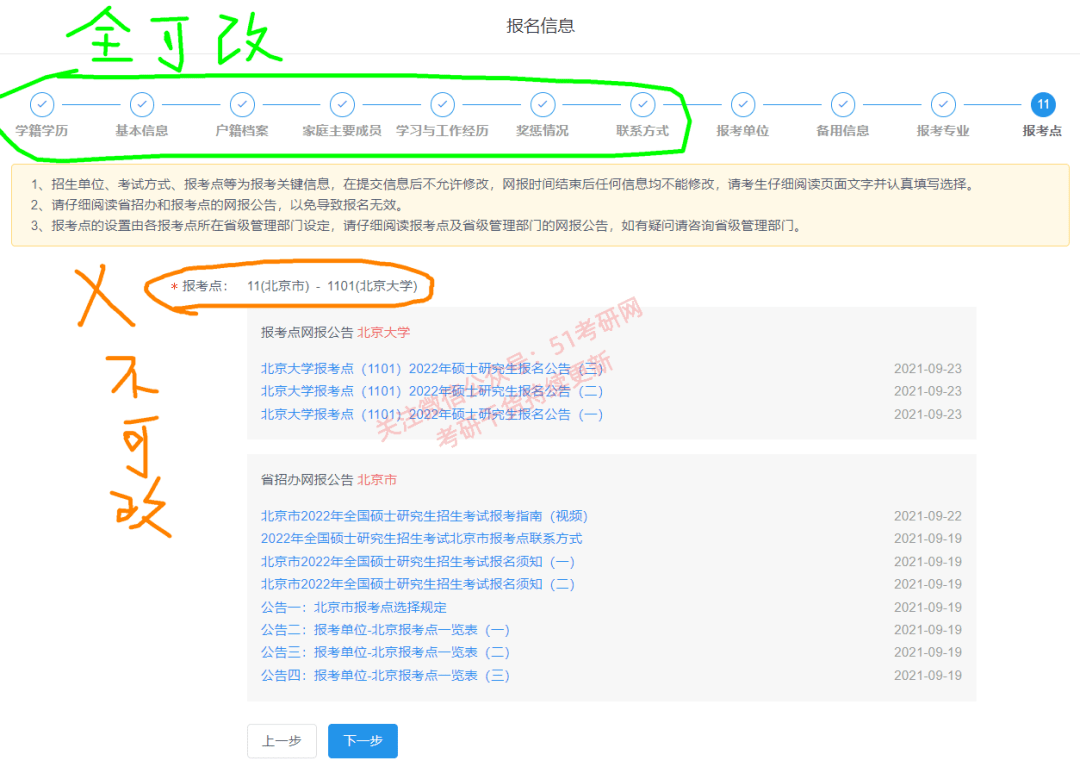Click the 报考专业 step checkmark circle

point(943,105)
